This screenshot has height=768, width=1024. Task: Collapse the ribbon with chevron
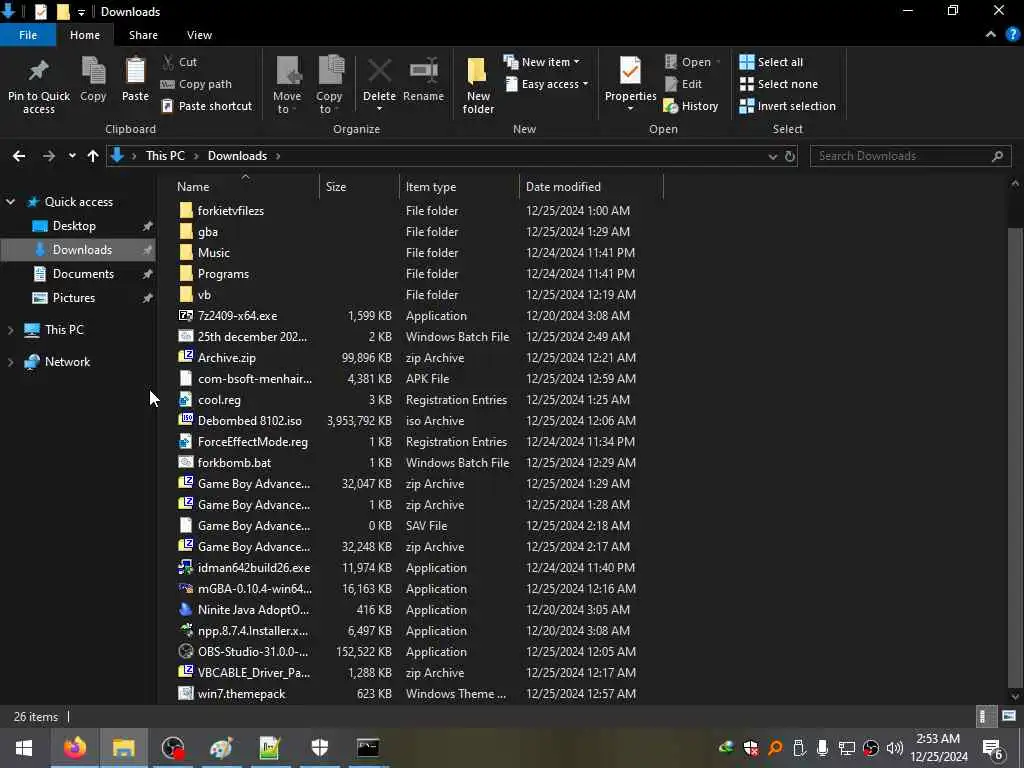[991, 35]
